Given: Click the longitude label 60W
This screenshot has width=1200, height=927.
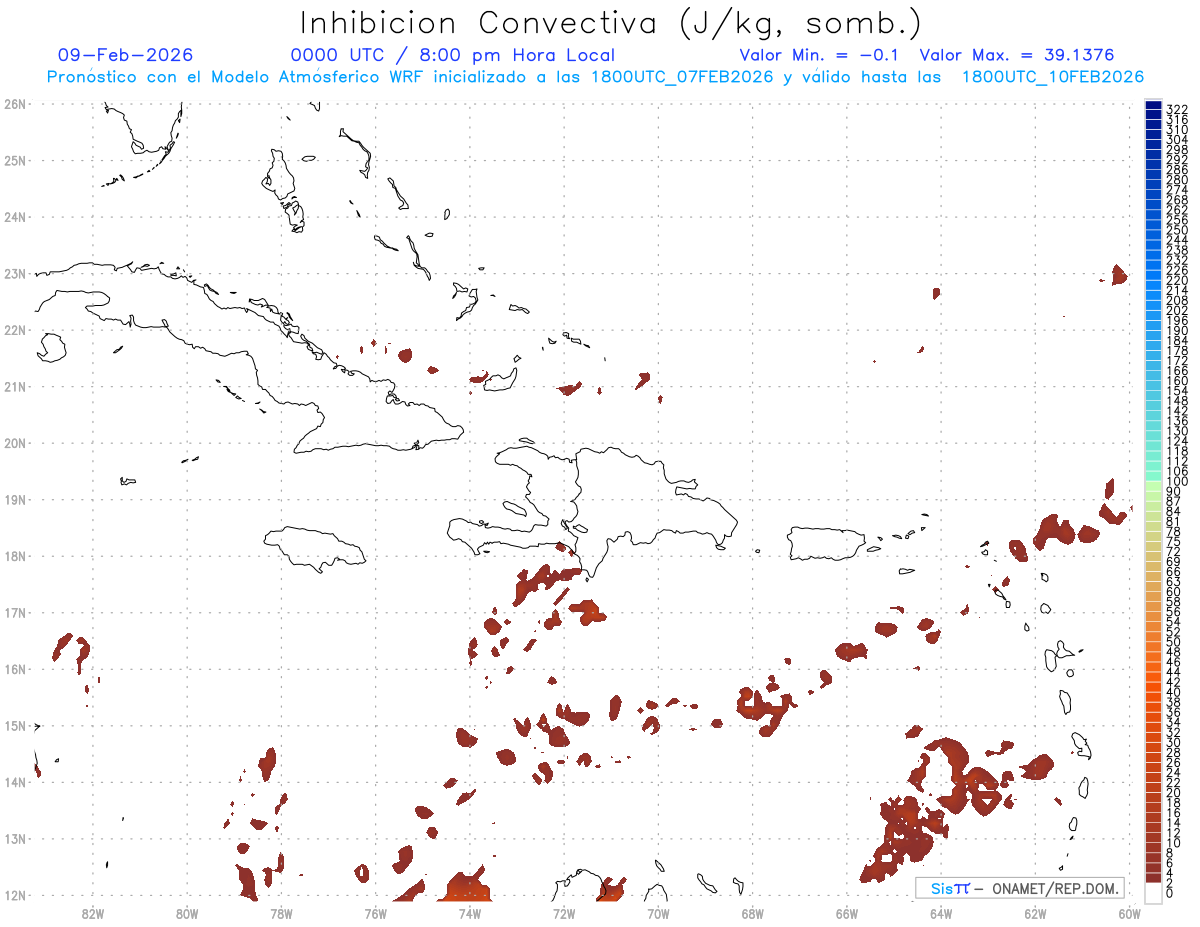Looking at the screenshot, I should [x=1130, y=912].
